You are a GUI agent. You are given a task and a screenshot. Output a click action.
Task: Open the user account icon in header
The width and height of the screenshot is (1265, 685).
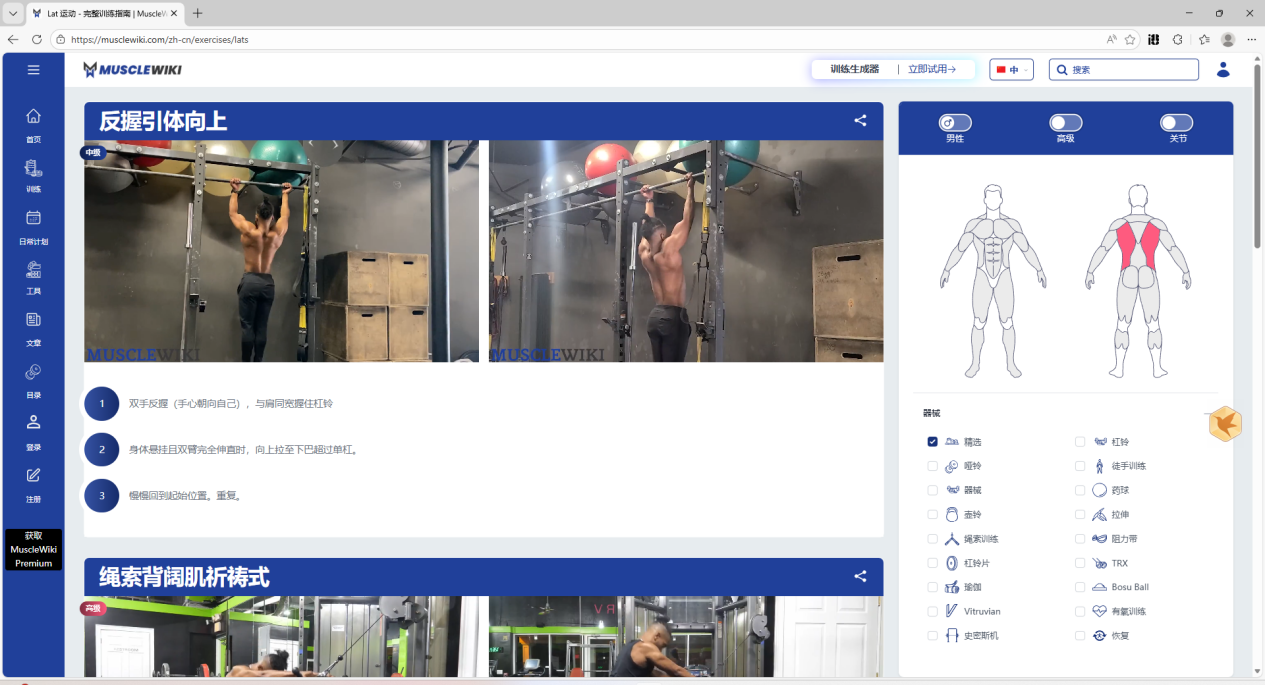point(1223,69)
